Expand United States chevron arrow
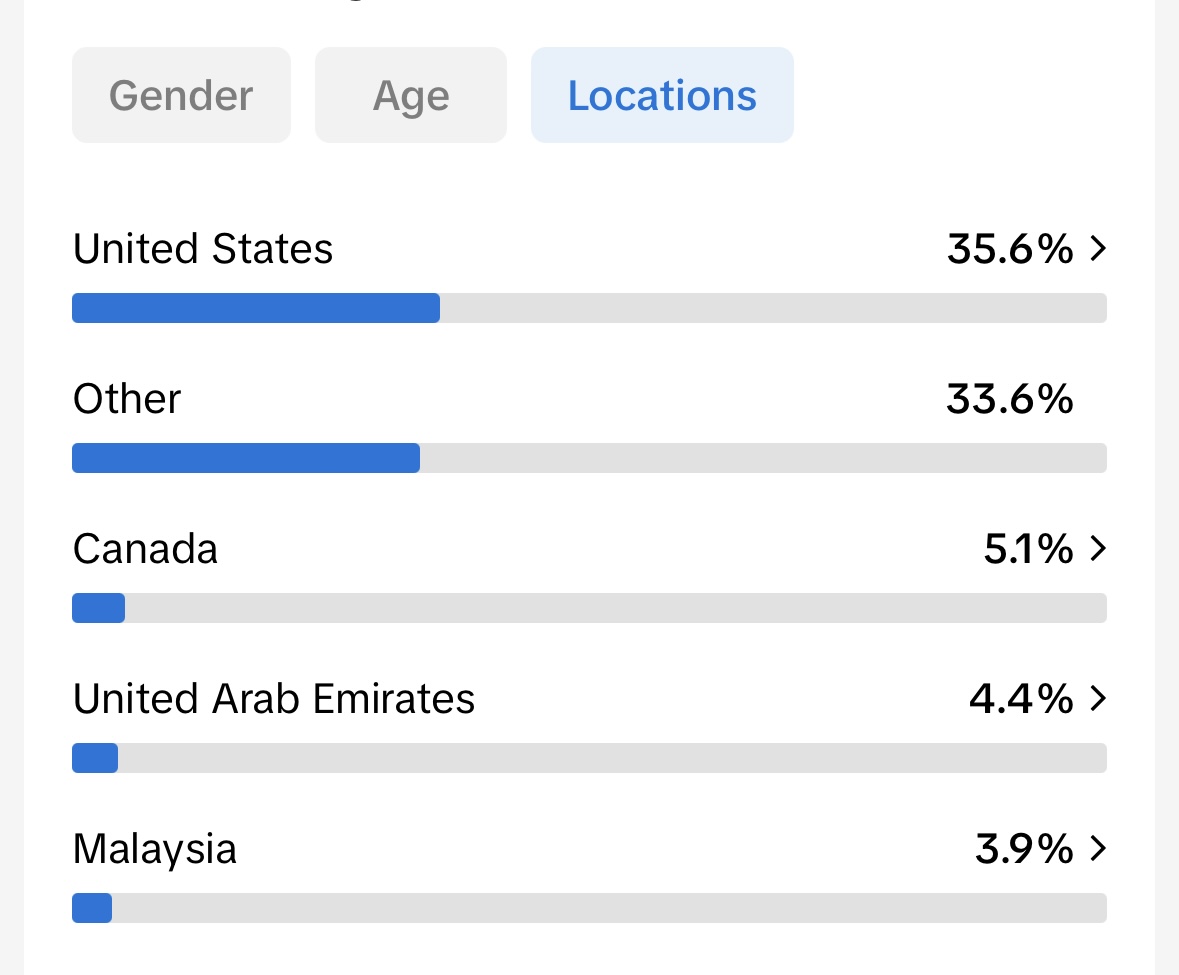 [x=1099, y=248]
